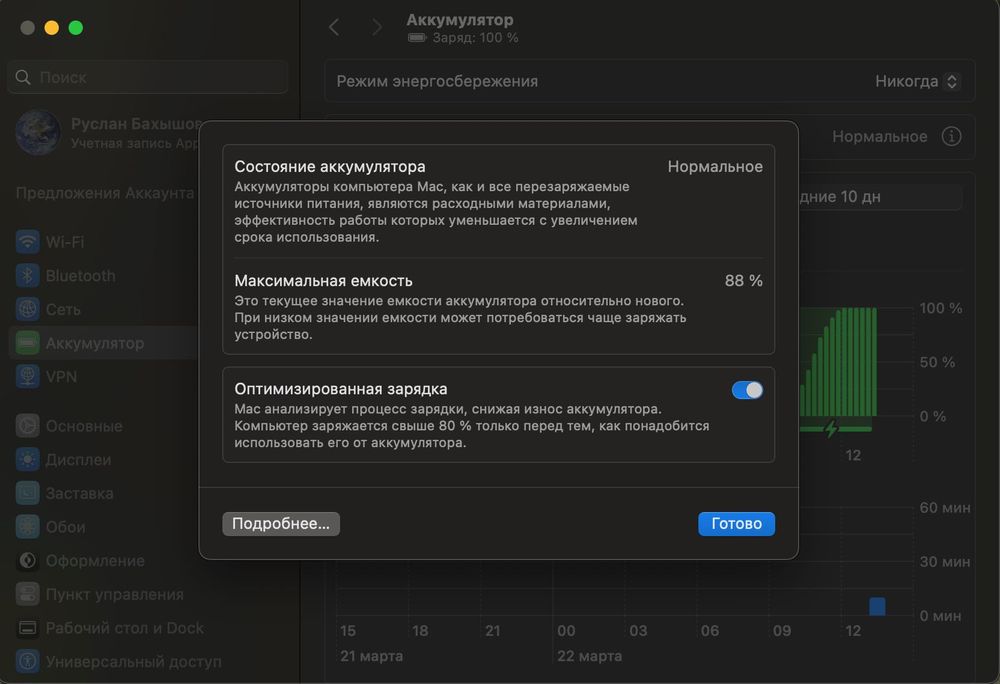
Task: Click Предложения Аккаунта in sidebar
Action: pyautogui.click(x=105, y=193)
